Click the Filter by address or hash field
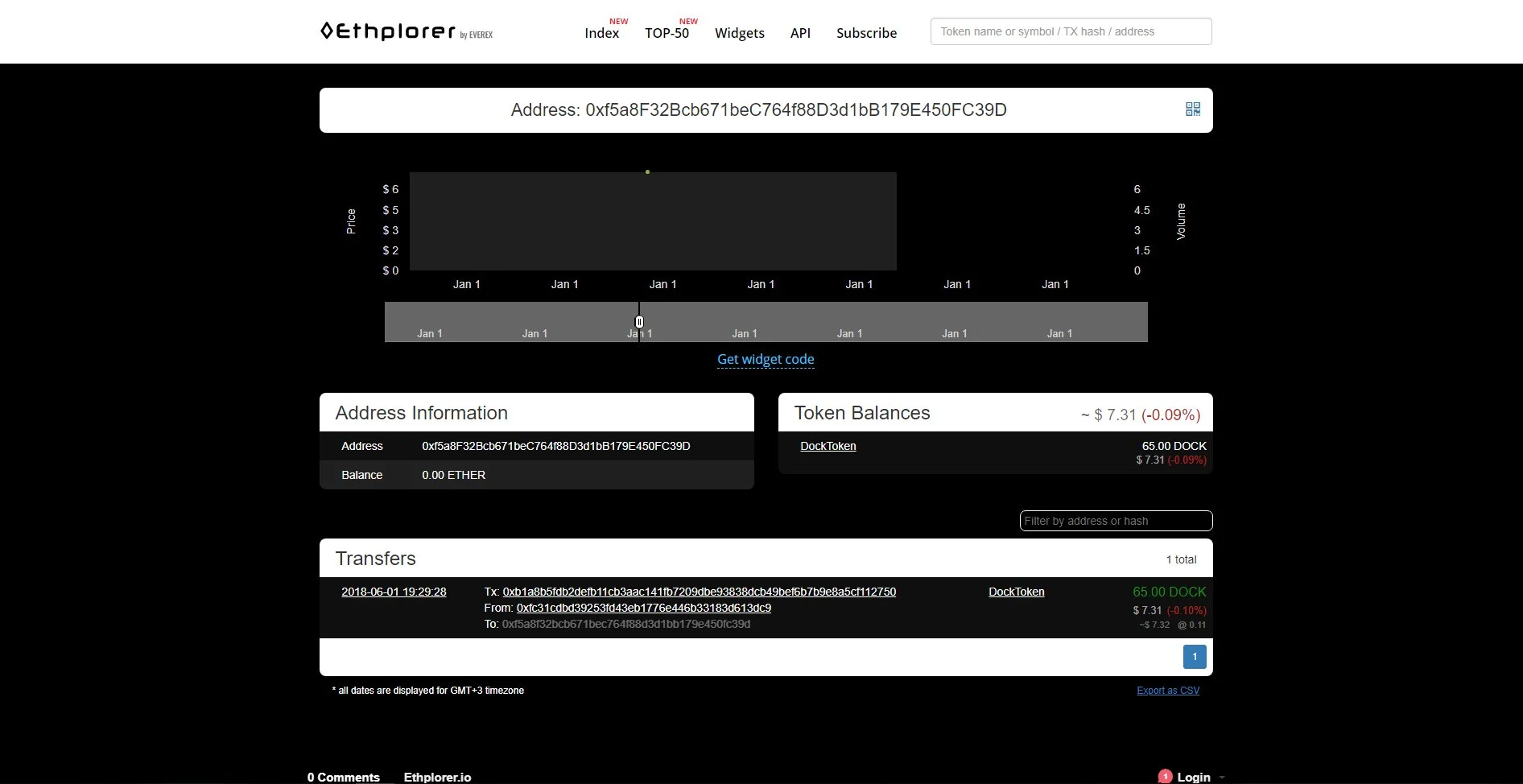 click(1116, 521)
